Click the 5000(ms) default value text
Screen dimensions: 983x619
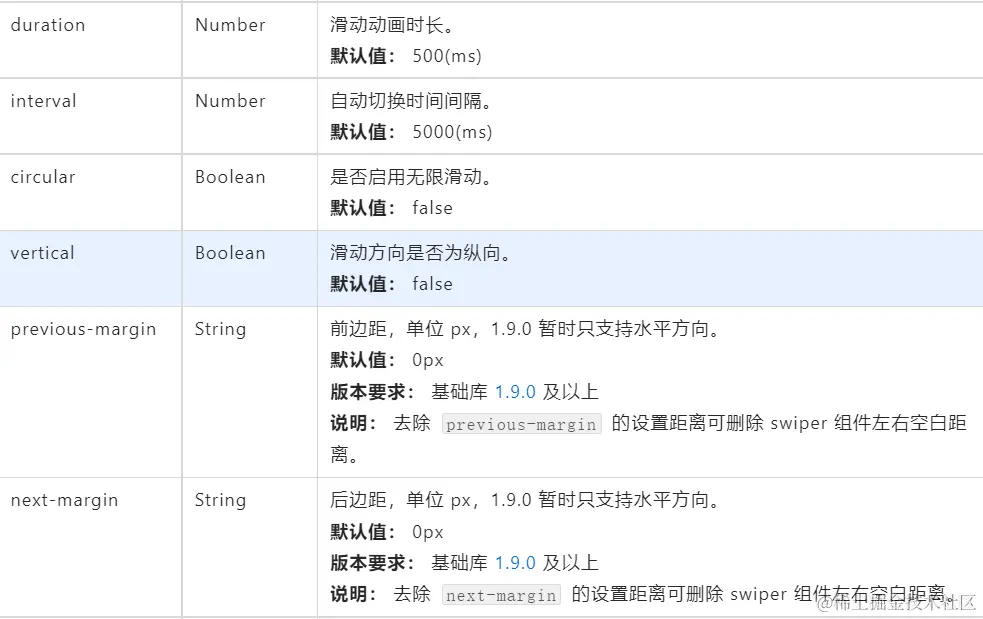pos(452,132)
